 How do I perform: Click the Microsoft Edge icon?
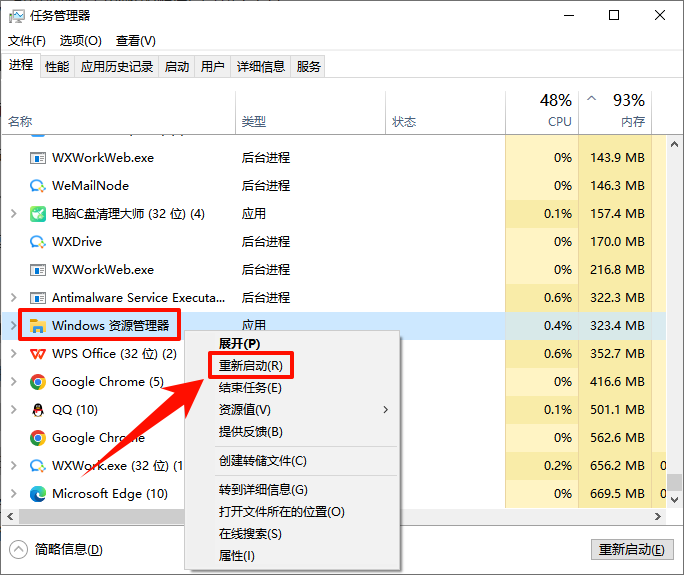pyautogui.click(x=38, y=494)
